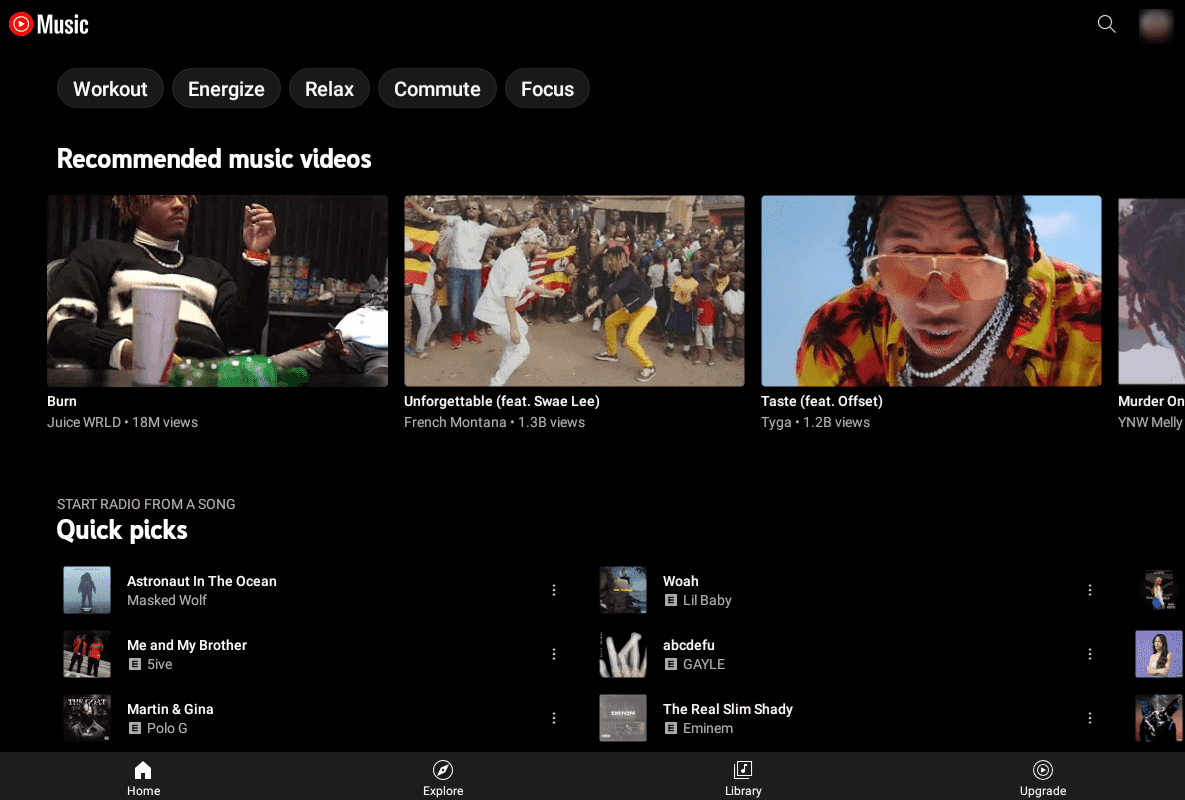
Task: Click the YouTube Music logo
Action: coord(49,24)
